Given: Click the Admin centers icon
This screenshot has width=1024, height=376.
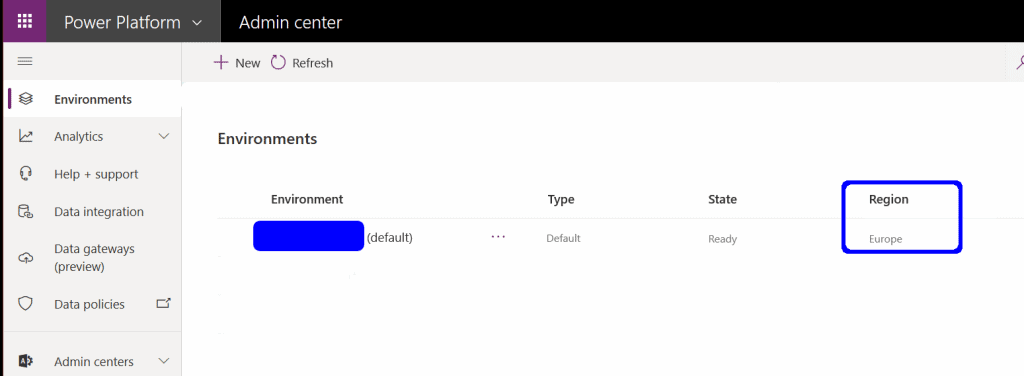Looking at the screenshot, I should point(25,361).
